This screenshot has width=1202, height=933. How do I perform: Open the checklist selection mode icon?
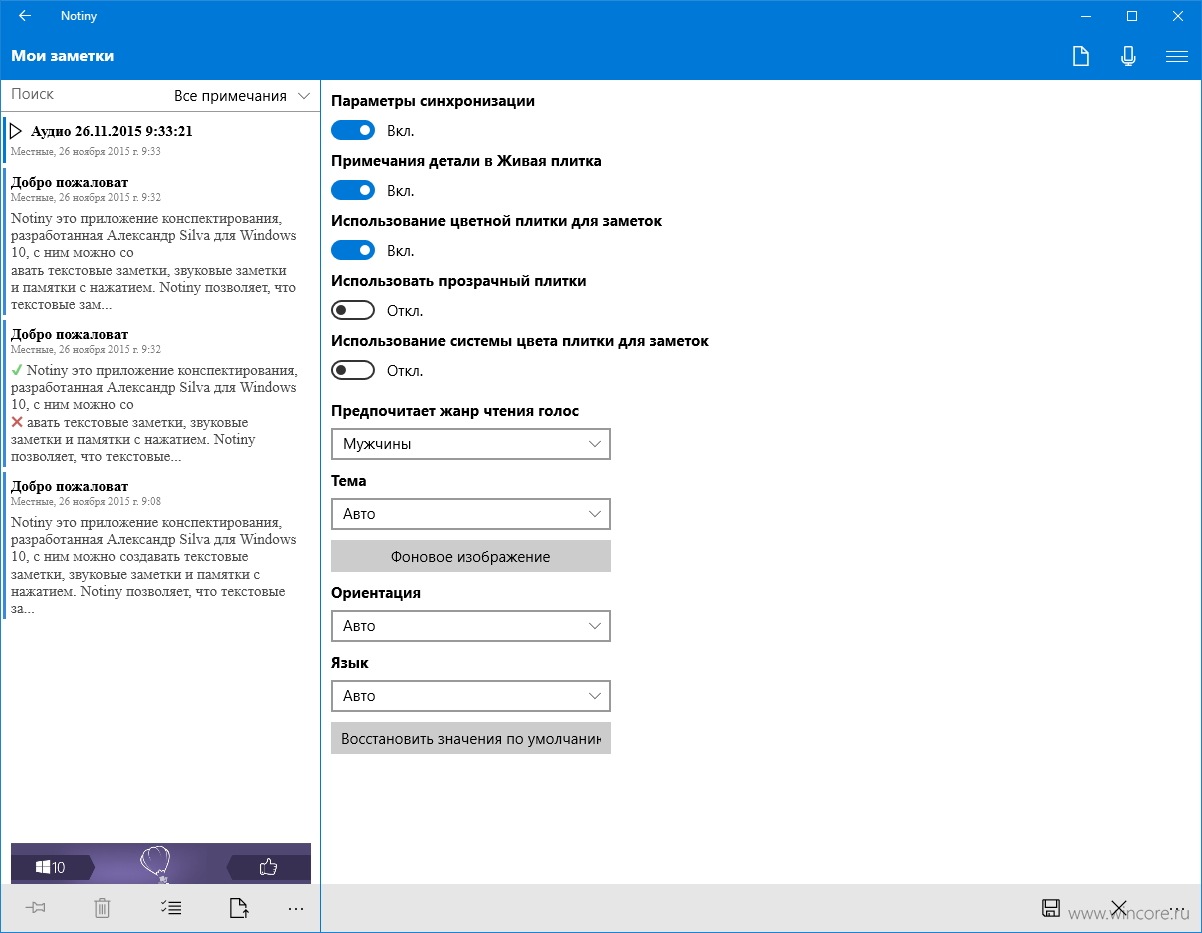170,908
